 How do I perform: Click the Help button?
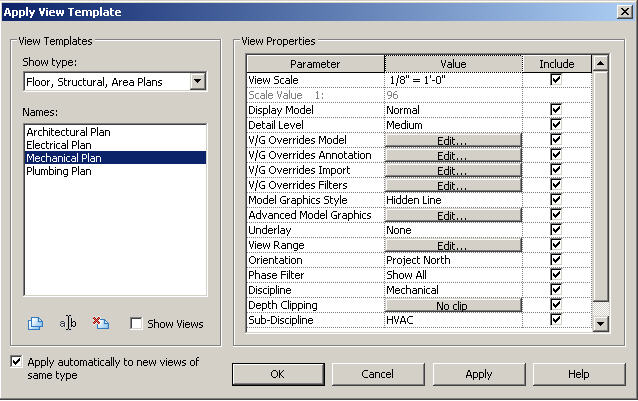coord(579,374)
